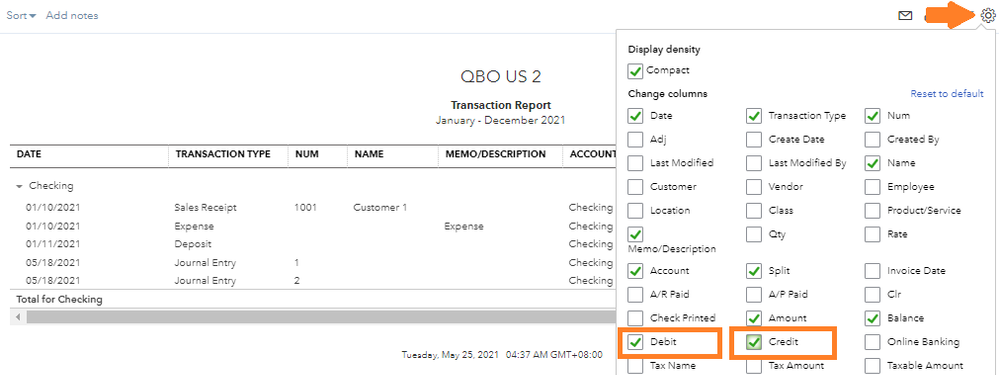Screen dimensions: 999x375
Task: Enable the Qty column checkbox
Action: [x=754, y=234]
